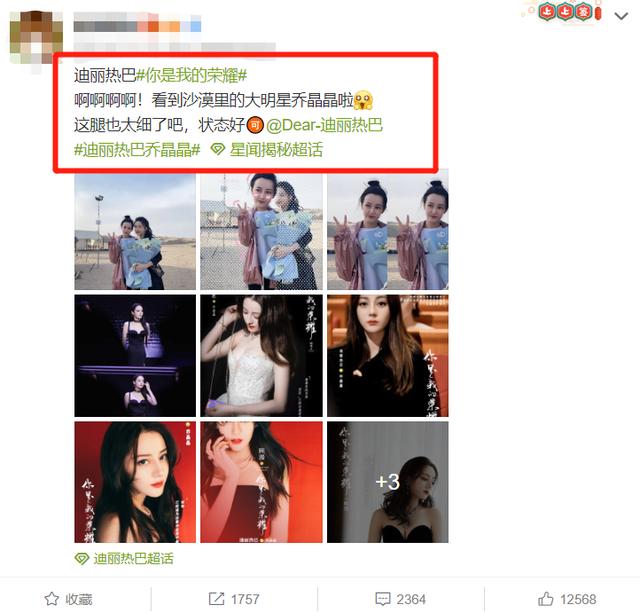Open the 迪丽热巴超话 link below the photos
Screen dimensions: 640x613
pyautogui.click(x=133, y=558)
